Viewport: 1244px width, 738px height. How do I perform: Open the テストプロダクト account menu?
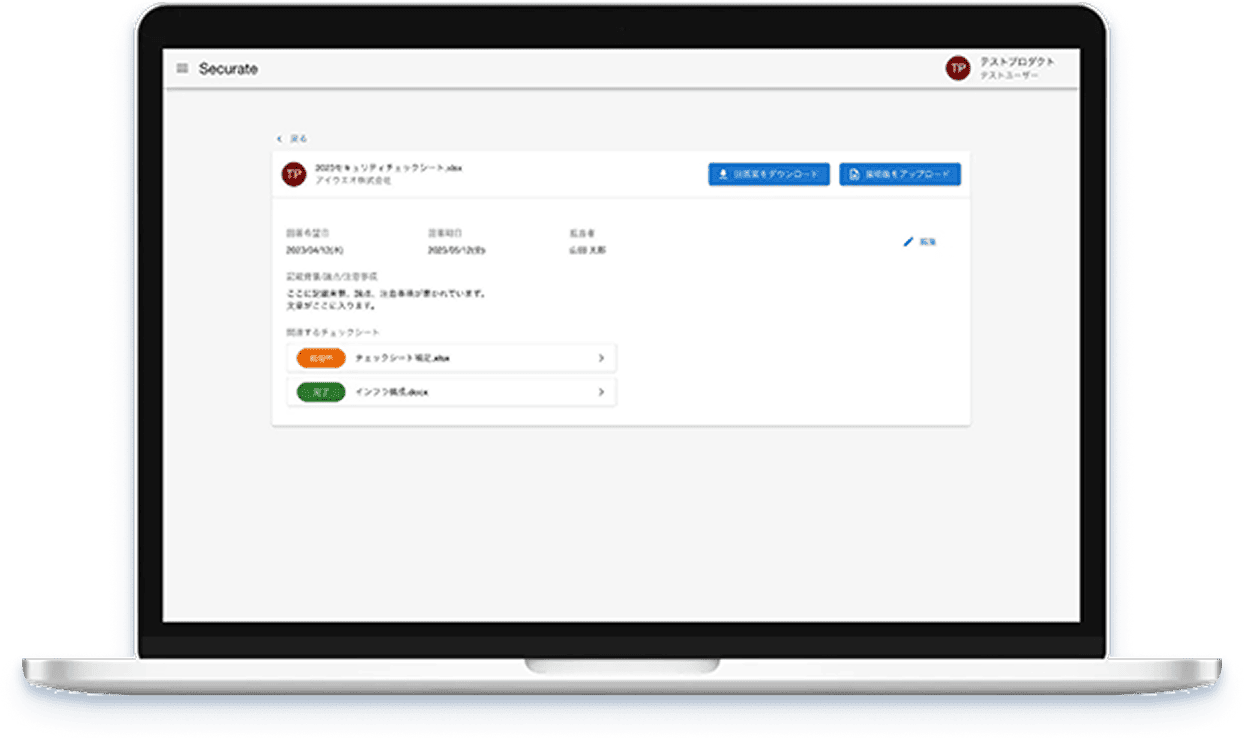(x=1016, y=62)
